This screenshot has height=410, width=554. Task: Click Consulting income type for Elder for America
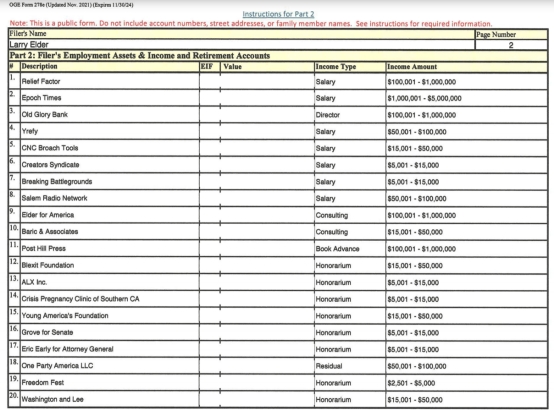coord(350,215)
